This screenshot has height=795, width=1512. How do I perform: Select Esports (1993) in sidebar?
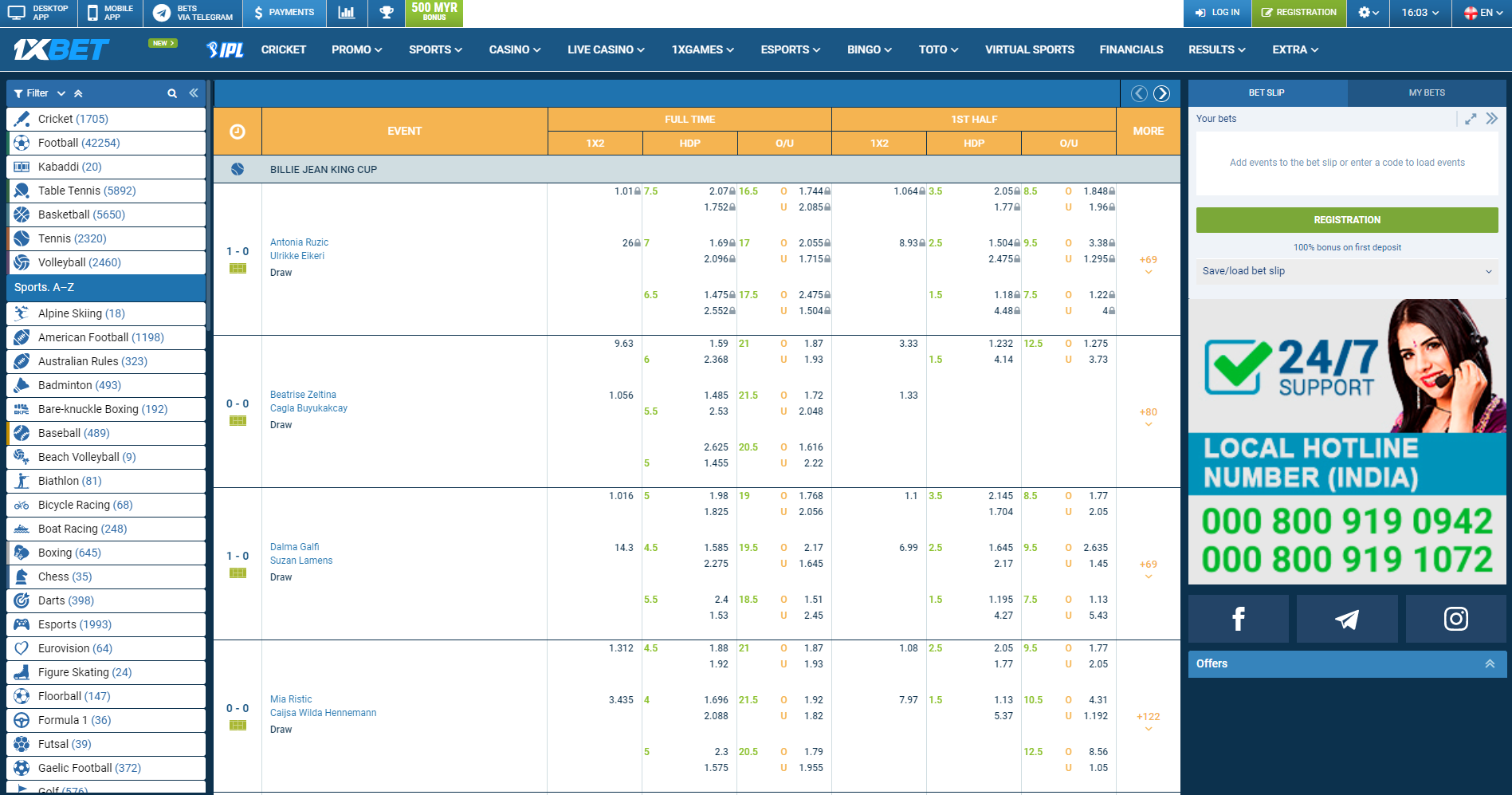pyautogui.click(x=106, y=624)
